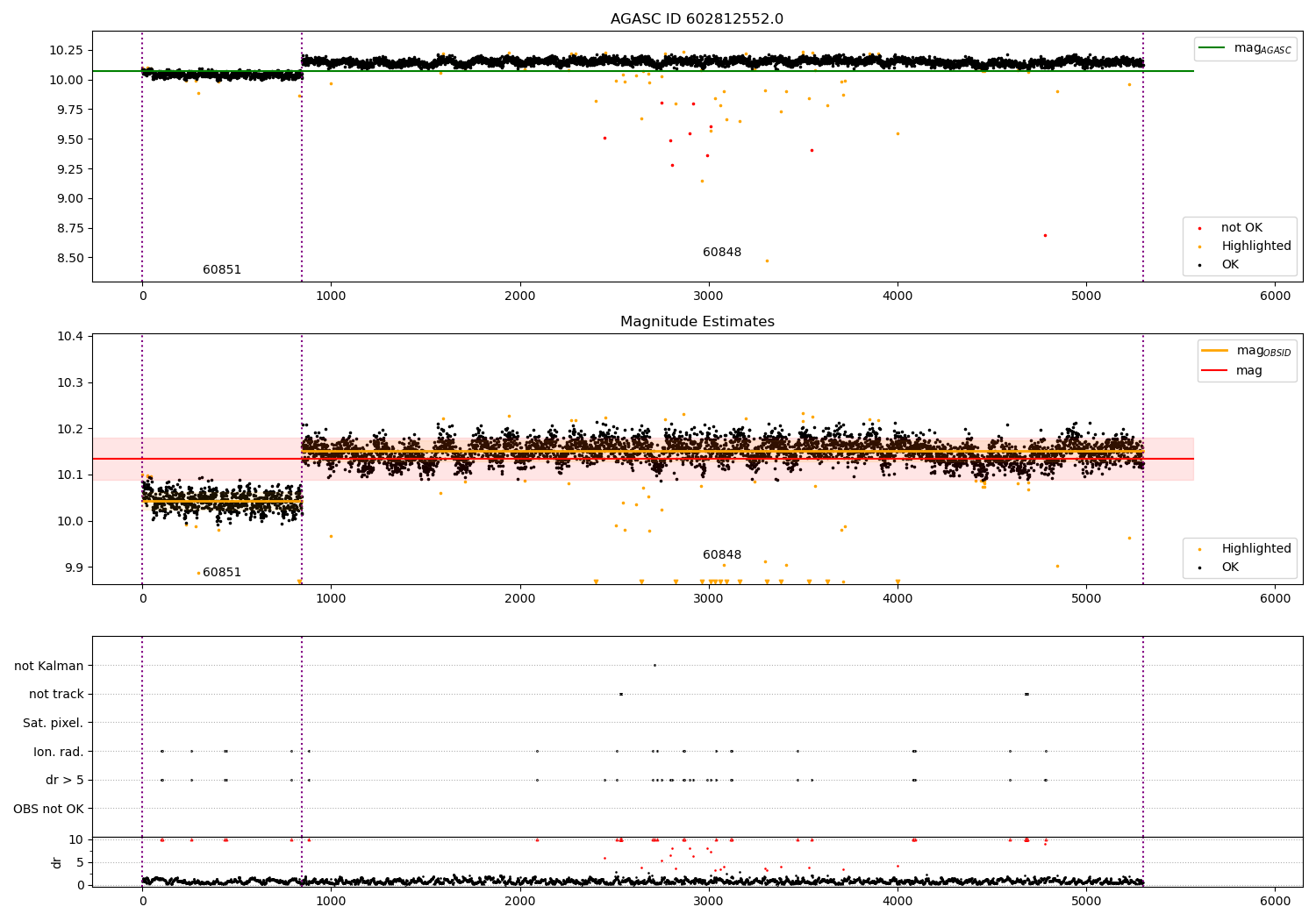Click the 10.2 tick in Magnitude Estimates

coord(69,429)
